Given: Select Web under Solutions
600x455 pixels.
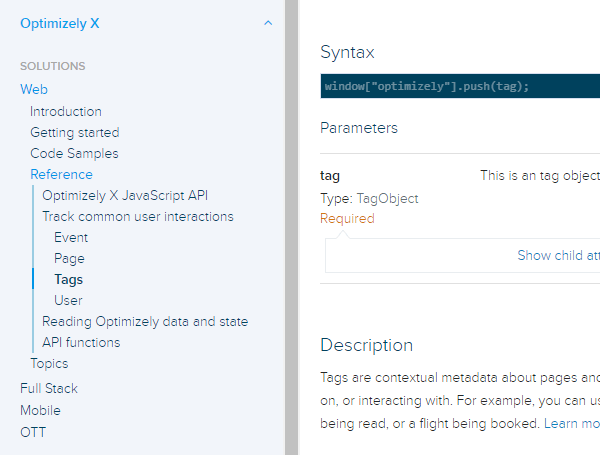Looking at the screenshot, I should (x=34, y=89).
